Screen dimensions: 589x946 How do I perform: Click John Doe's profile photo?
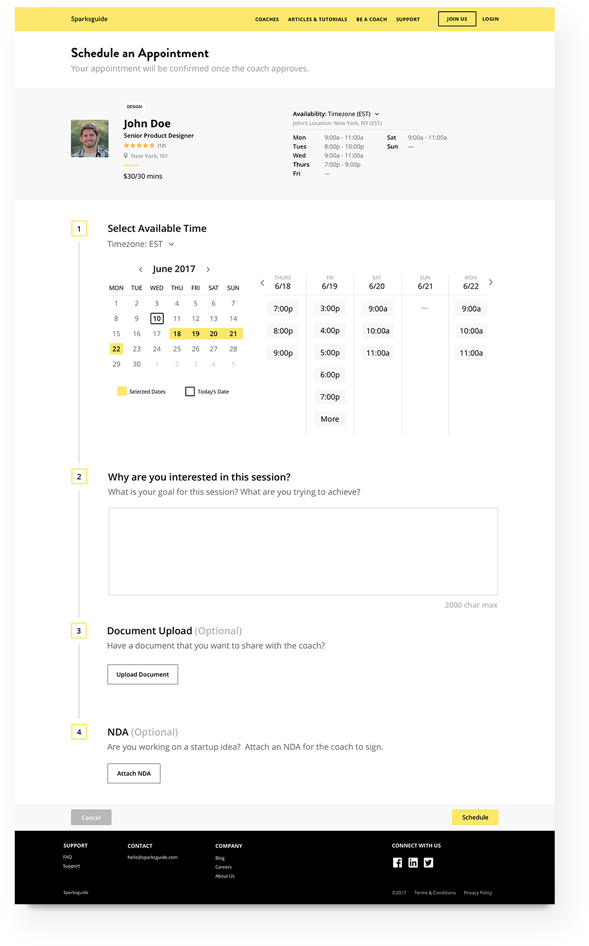[x=90, y=138]
